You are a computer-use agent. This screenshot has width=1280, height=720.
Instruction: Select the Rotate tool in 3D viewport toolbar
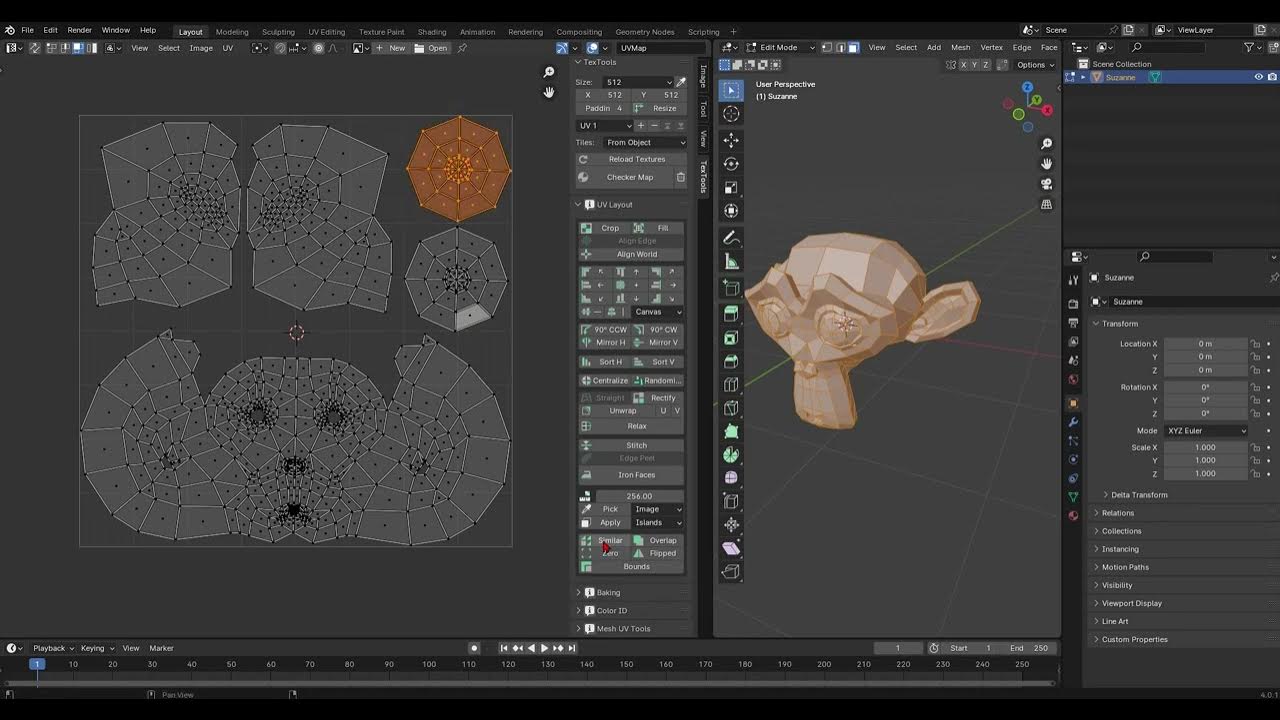(x=731, y=164)
